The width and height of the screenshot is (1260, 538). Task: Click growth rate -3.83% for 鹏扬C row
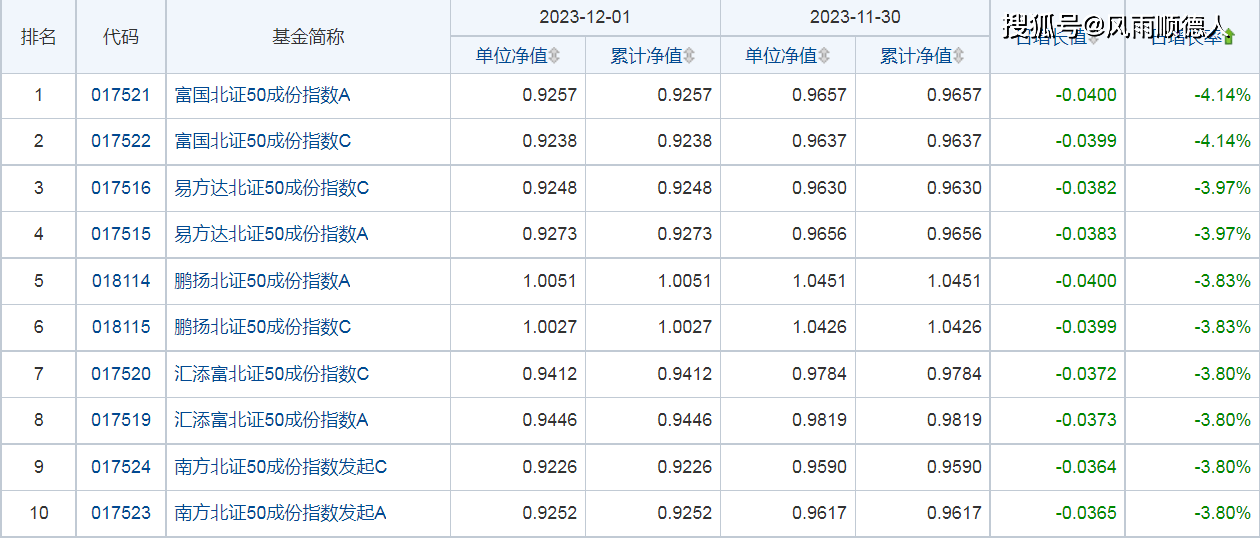tap(1222, 327)
